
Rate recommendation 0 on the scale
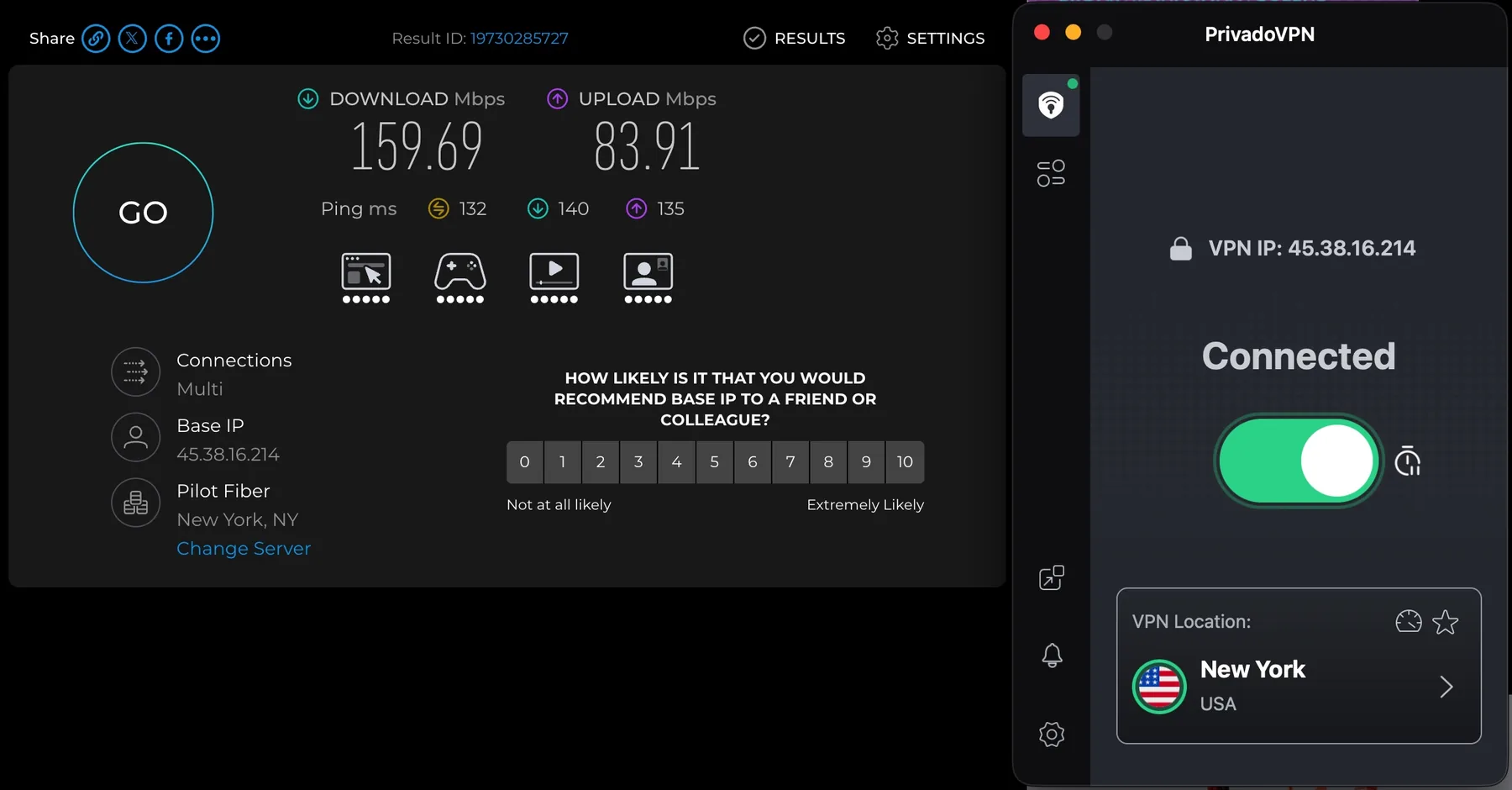525,462
